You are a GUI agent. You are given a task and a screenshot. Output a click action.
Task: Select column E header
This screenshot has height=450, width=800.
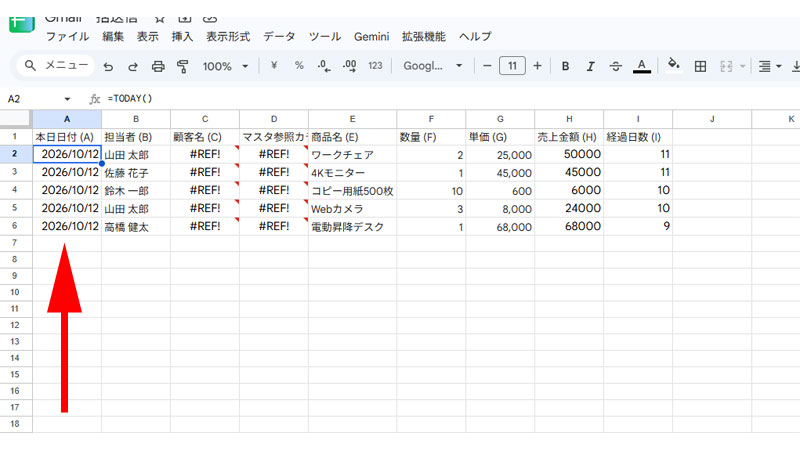coord(352,119)
